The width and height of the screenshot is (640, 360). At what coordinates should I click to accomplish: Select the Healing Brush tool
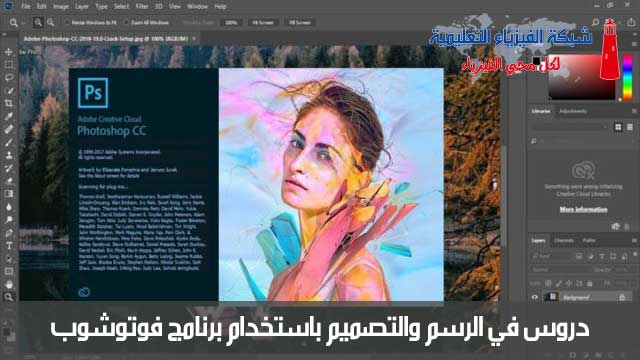[9, 129]
